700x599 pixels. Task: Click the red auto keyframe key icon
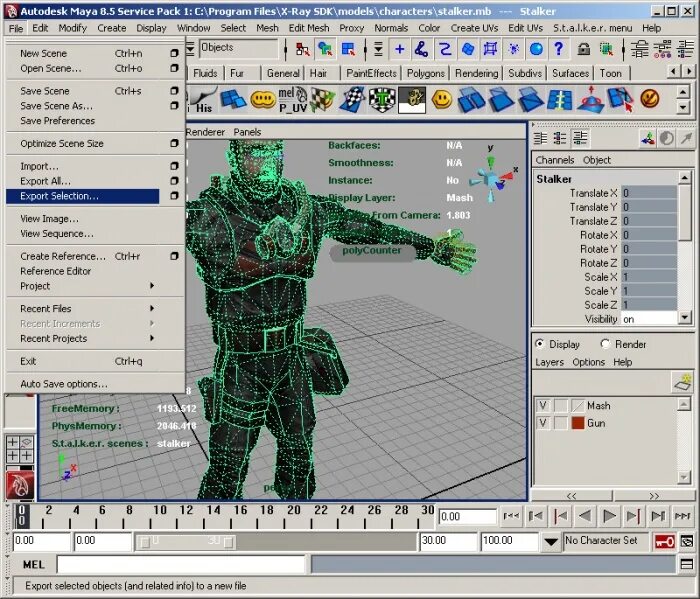coord(665,541)
